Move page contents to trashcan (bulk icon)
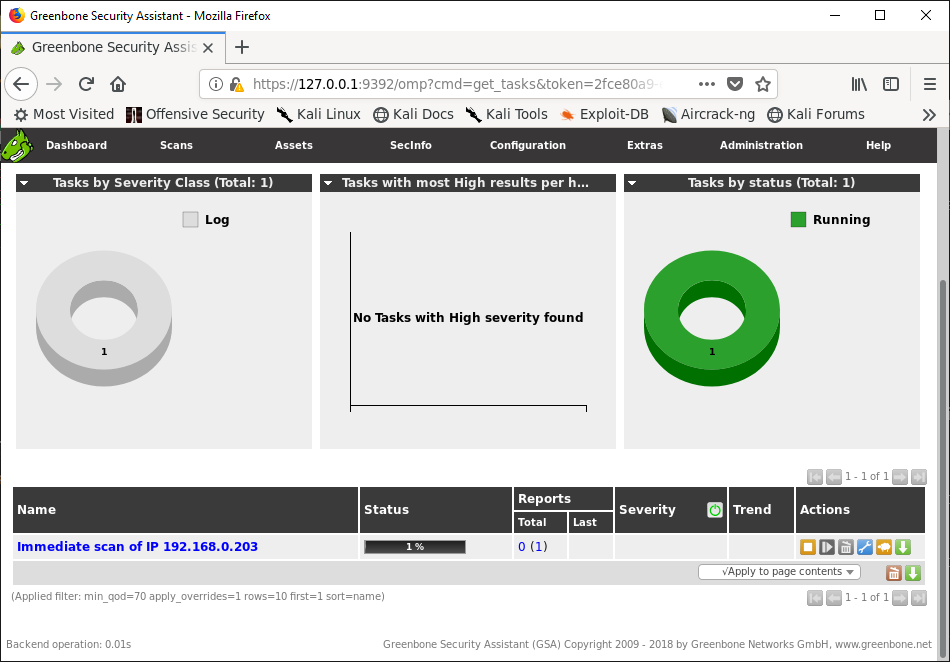This screenshot has height=662, width=950. 894,572
